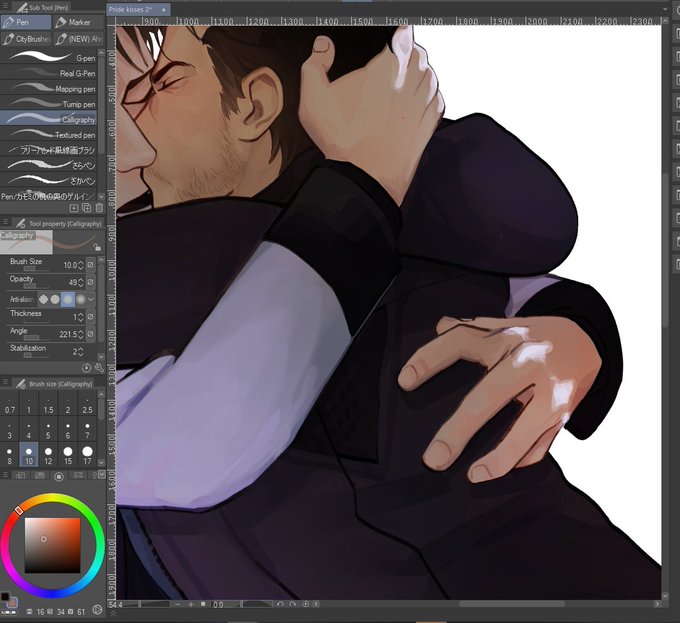Click the hue ring of the color wheel
This screenshot has height=623, width=680.
52,499
